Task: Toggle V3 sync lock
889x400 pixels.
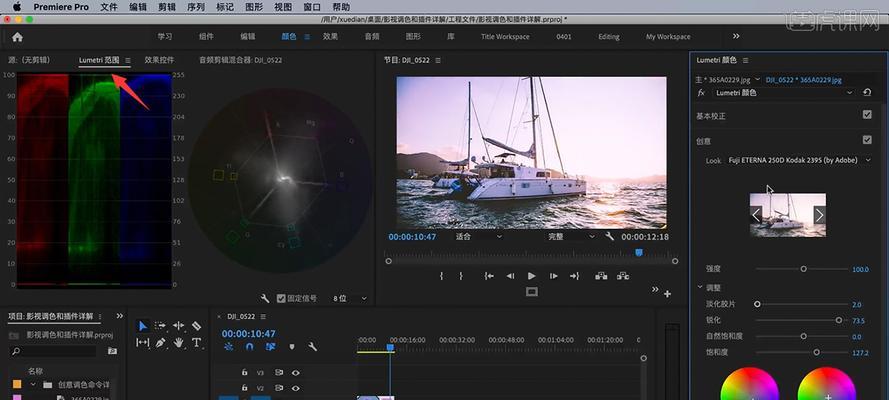Action: coord(279,372)
